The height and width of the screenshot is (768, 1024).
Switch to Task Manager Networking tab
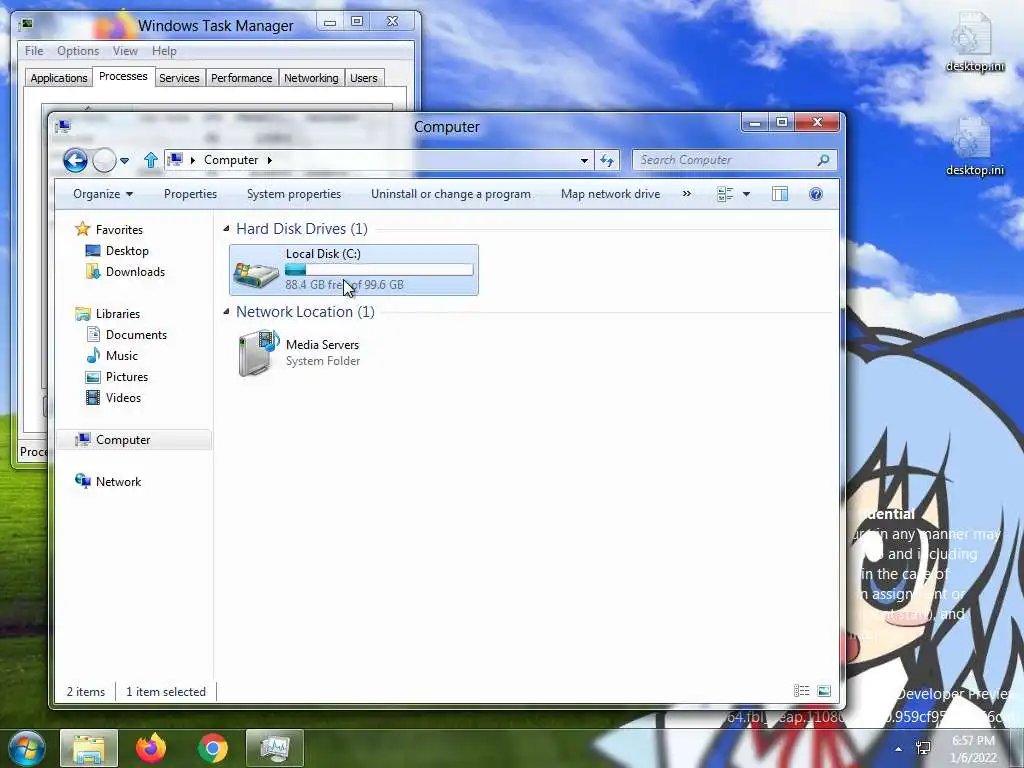coord(311,78)
